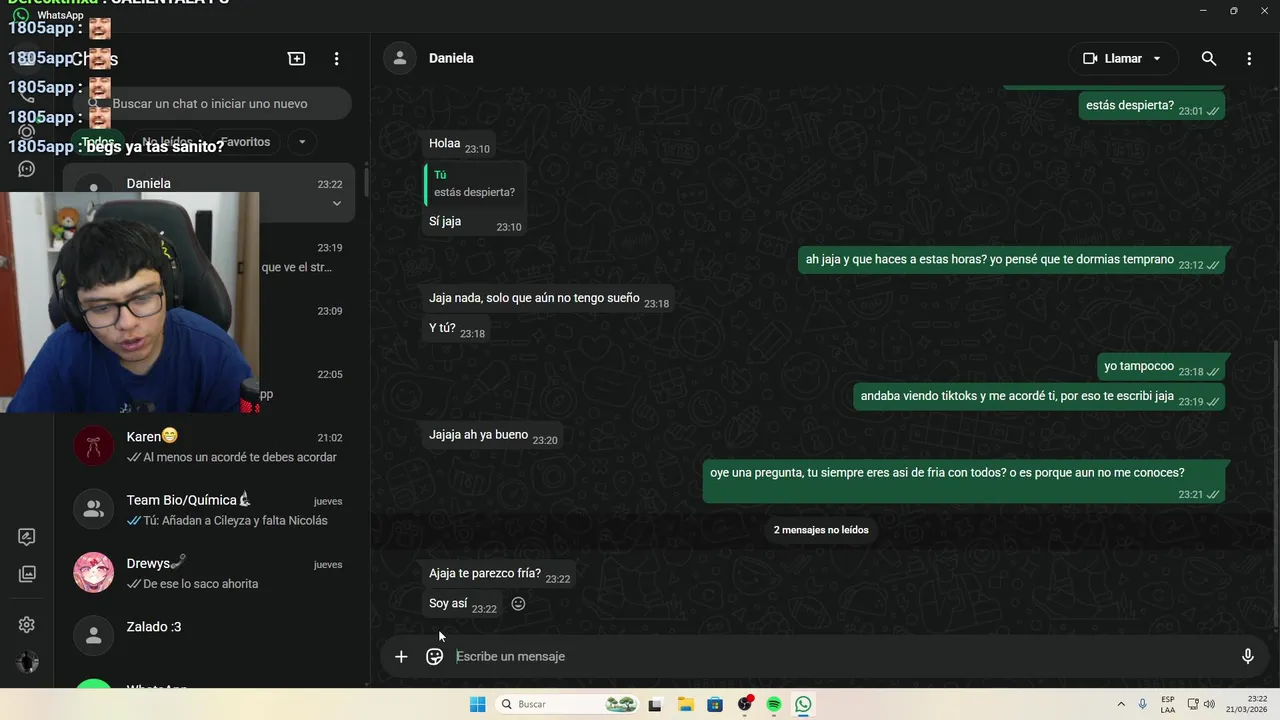Open File Explorer from the taskbar
Screen dimensions: 1280x720
pos(685,705)
